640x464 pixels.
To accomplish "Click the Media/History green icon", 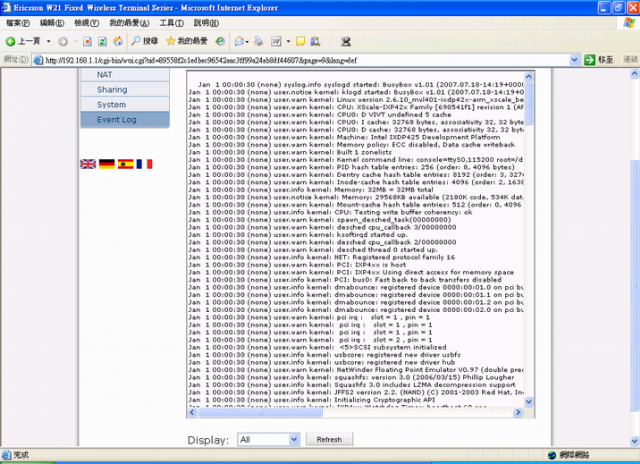I will click(220, 41).
